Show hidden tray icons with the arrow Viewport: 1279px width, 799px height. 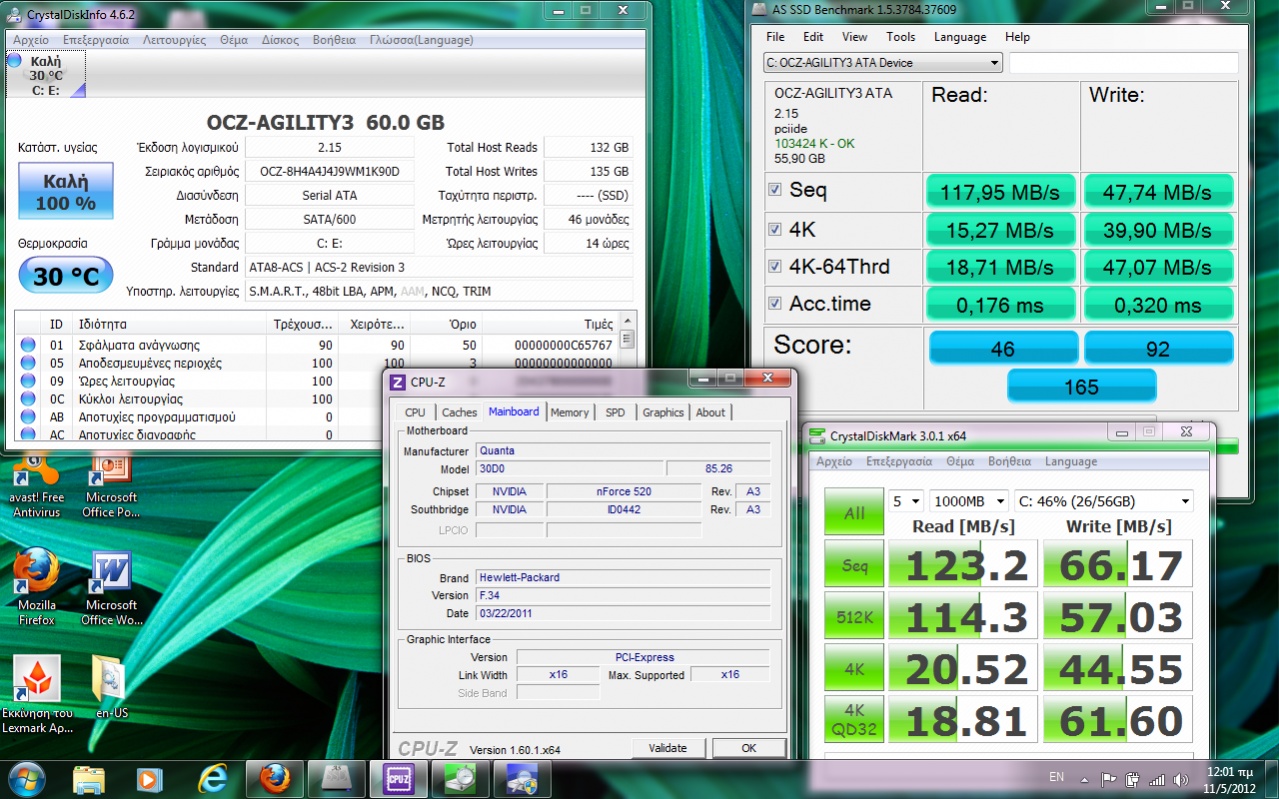pyautogui.click(x=1085, y=779)
